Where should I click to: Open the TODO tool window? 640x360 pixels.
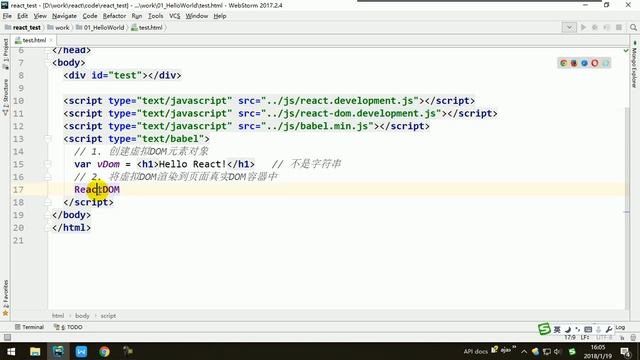[x=69, y=327]
